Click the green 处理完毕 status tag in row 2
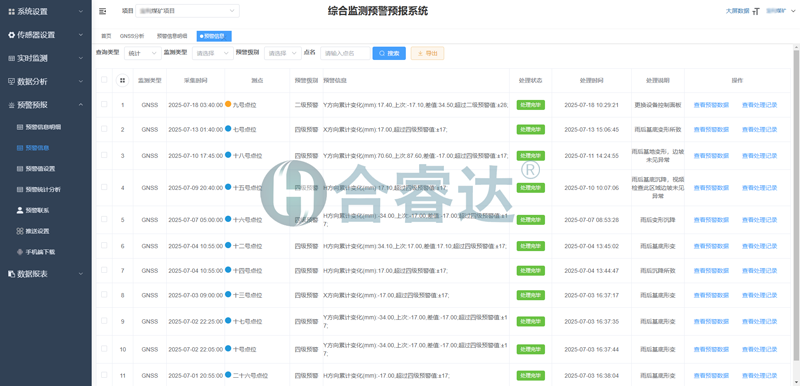Image resolution: width=800 pixels, height=386 pixels. 531,130
